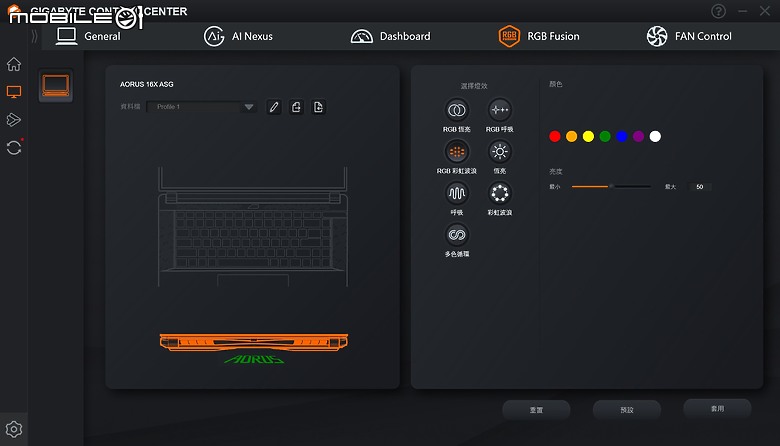This screenshot has width=780, height=446.
Task: Select the RGB 呼吸 breathing effect
Action: coord(499,110)
